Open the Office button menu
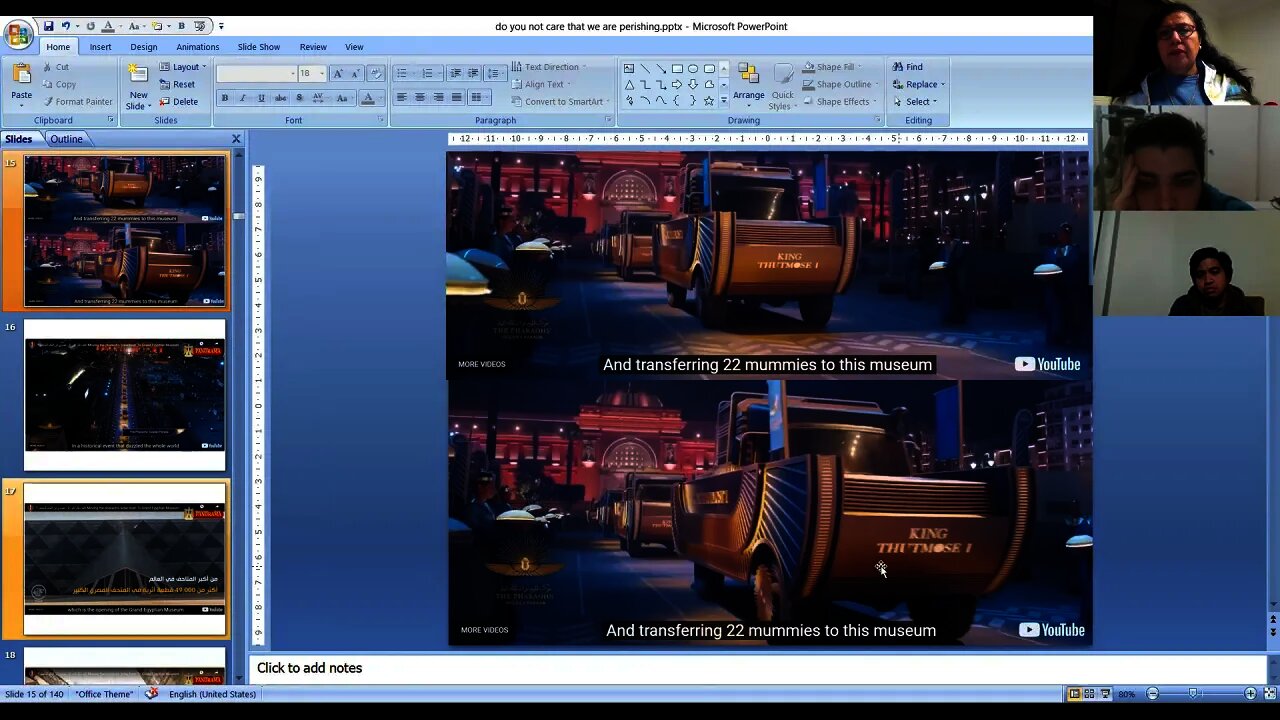Screen dimensions: 1280x720 tap(18, 35)
